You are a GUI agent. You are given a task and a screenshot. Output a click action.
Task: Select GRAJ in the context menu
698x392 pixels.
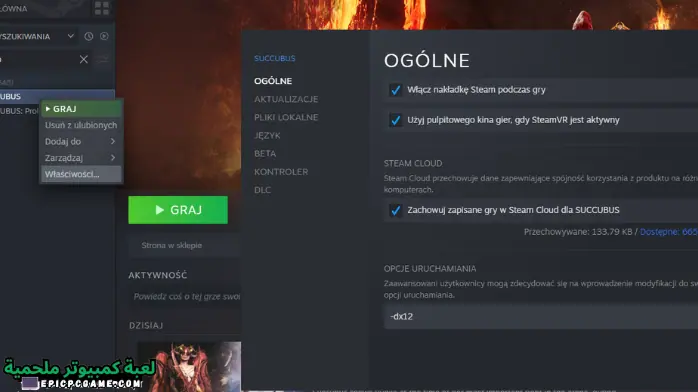point(81,109)
